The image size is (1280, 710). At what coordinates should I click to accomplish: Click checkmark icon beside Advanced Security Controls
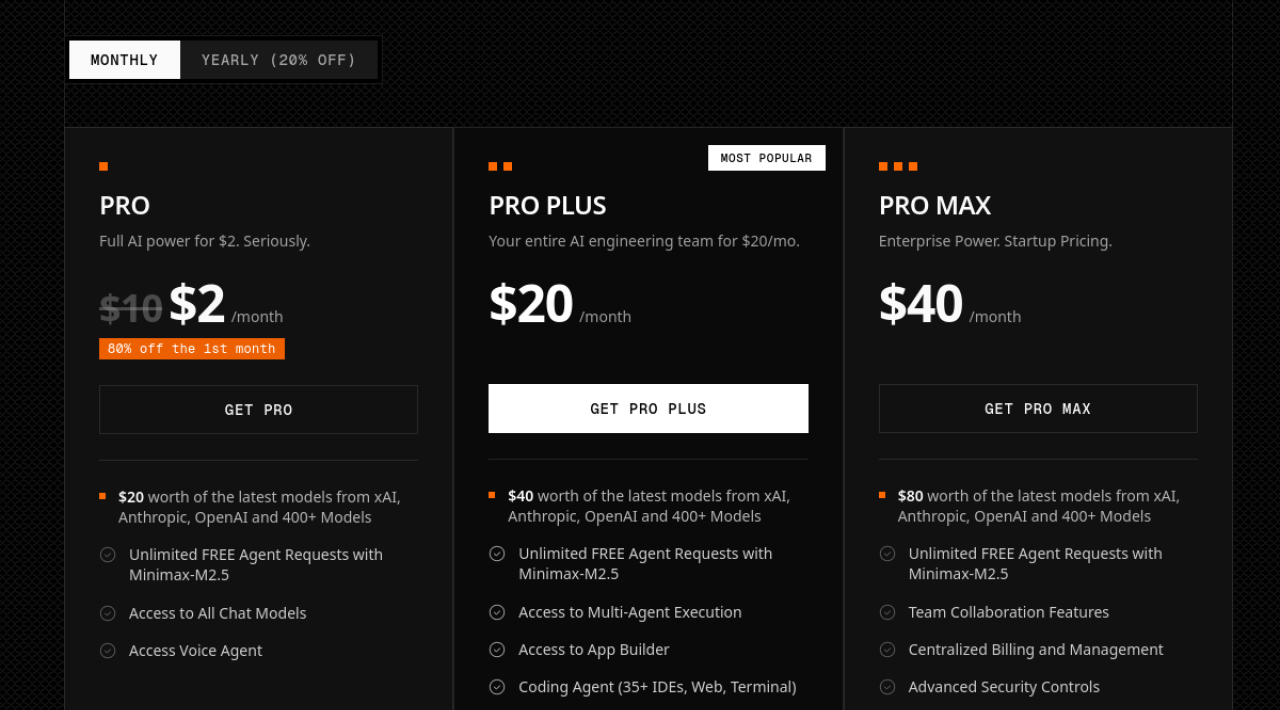[887, 687]
